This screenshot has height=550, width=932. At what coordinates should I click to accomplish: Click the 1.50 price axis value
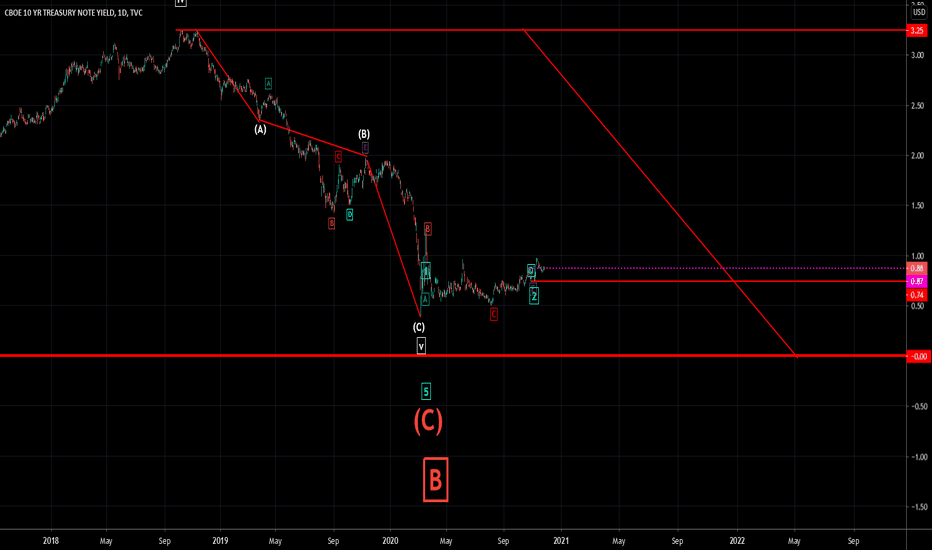(x=918, y=206)
